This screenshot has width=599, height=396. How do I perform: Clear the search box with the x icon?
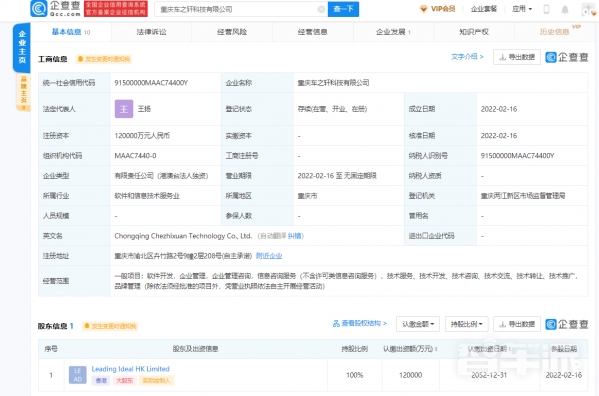click(x=321, y=9)
